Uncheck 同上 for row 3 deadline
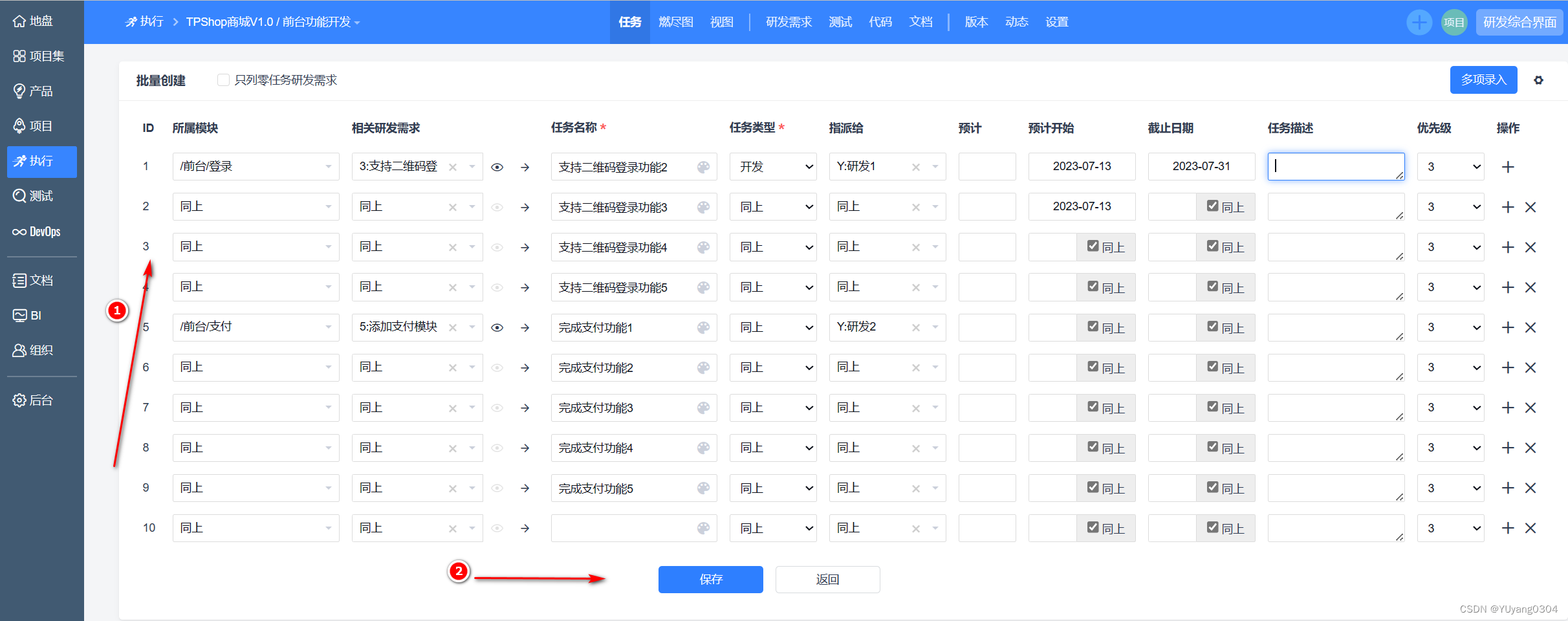Screen dimensions: 1568x621 (x=1213, y=246)
